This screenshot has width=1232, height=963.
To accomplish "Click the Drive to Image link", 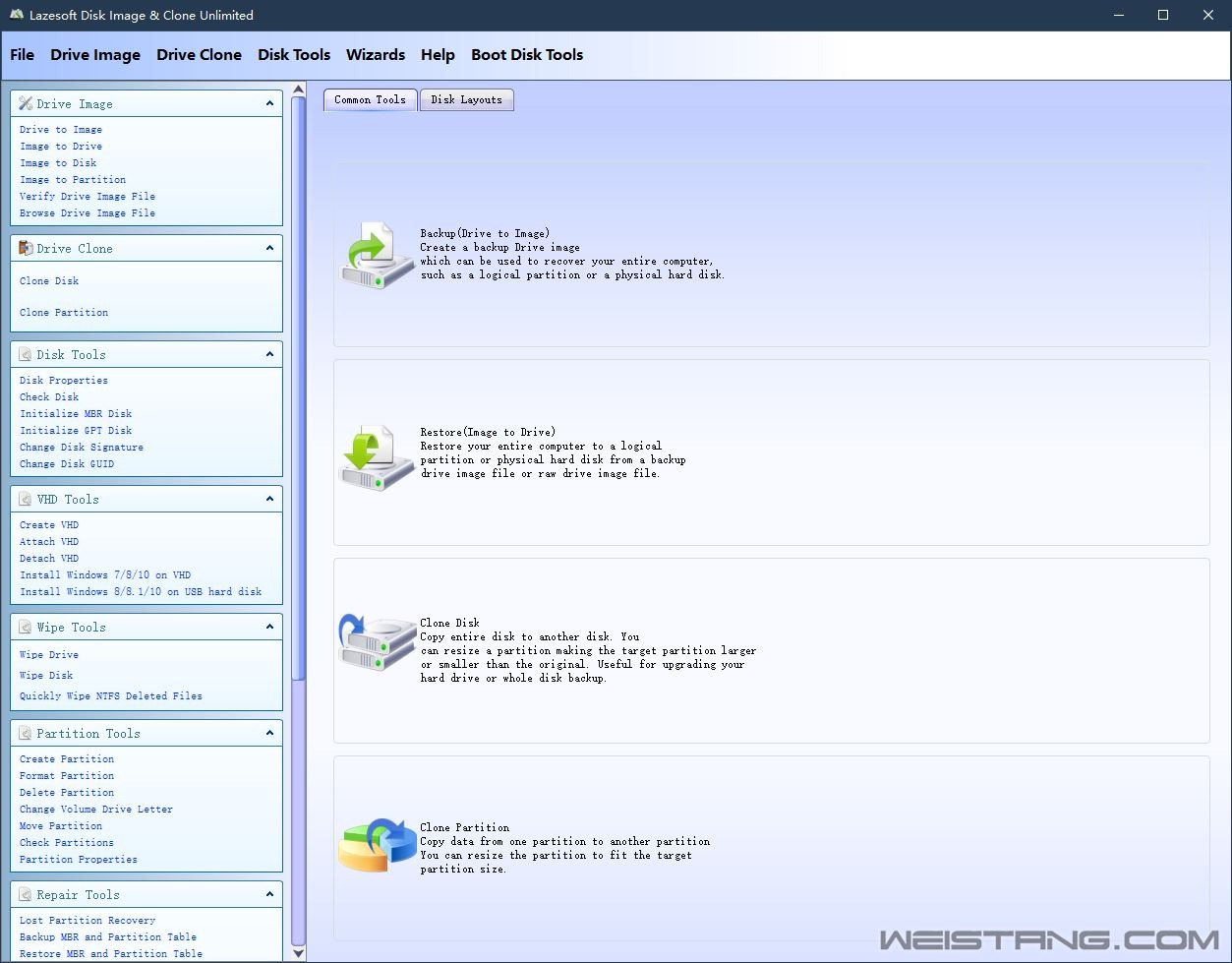I will [61, 130].
